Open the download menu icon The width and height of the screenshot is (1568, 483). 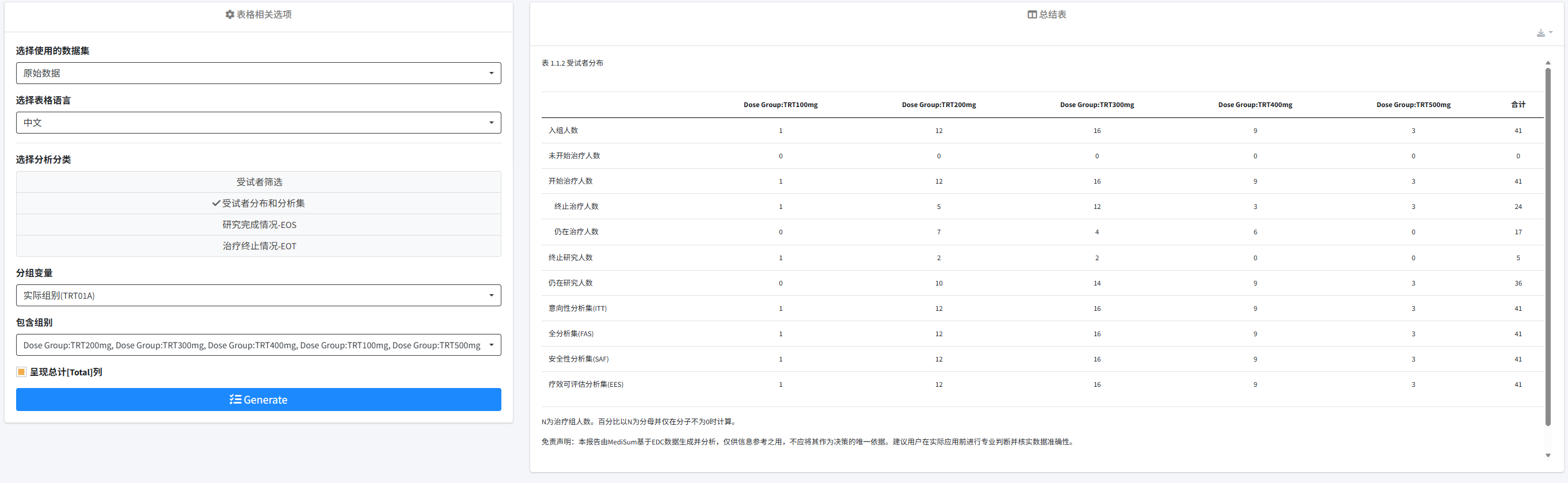pos(1543,33)
